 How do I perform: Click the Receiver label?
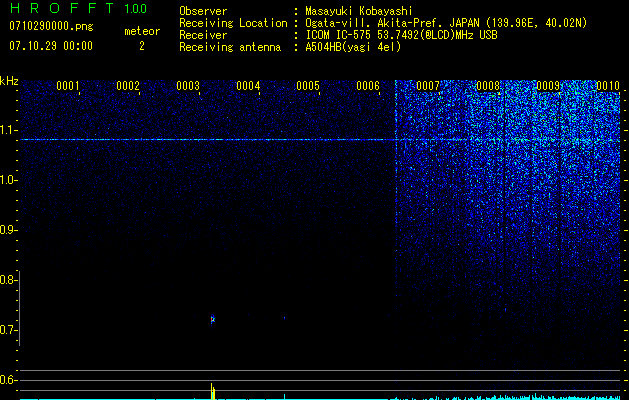pyautogui.click(x=203, y=35)
